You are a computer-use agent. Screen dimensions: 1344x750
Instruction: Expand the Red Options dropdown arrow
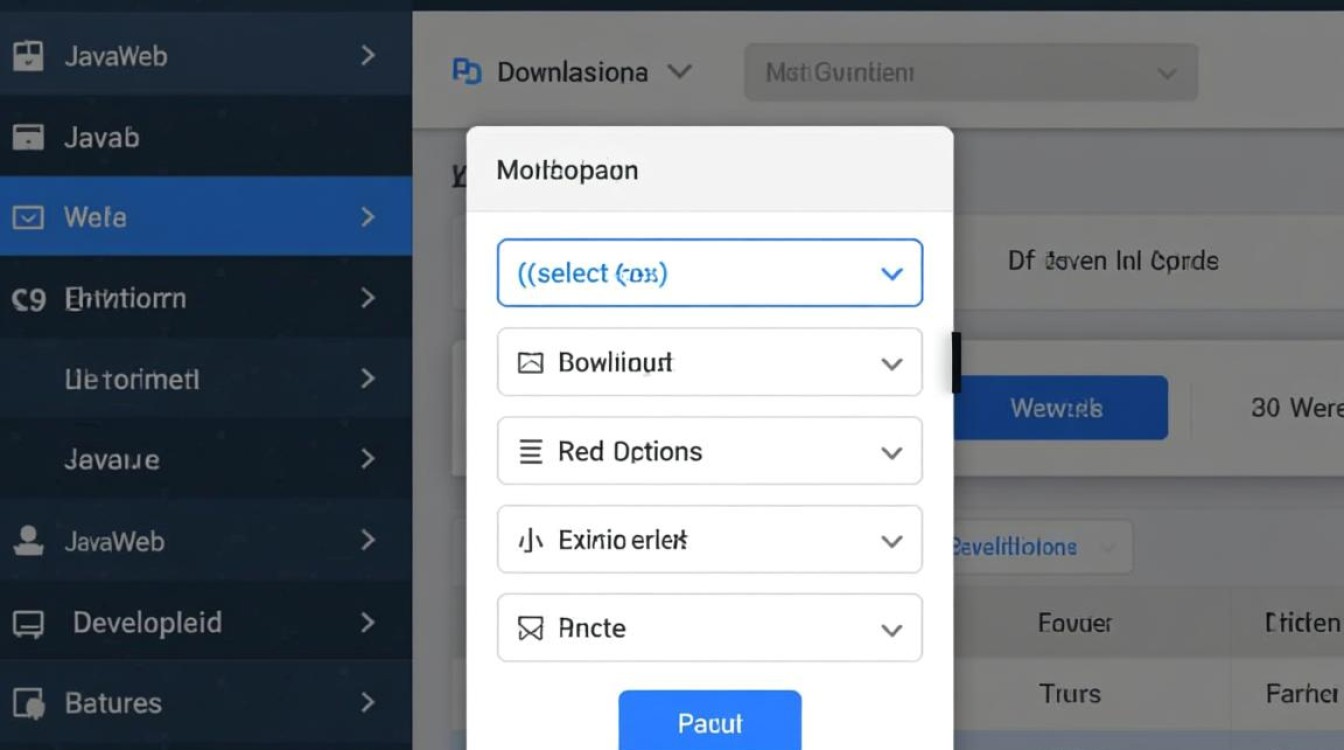(891, 453)
